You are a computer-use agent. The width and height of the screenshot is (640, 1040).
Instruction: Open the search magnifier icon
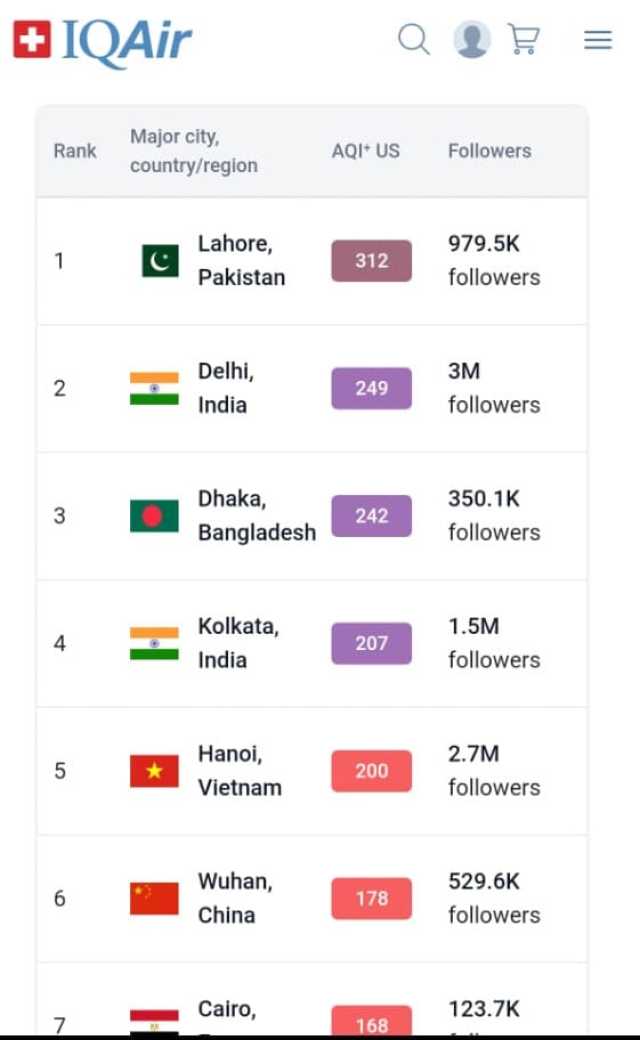click(414, 40)
